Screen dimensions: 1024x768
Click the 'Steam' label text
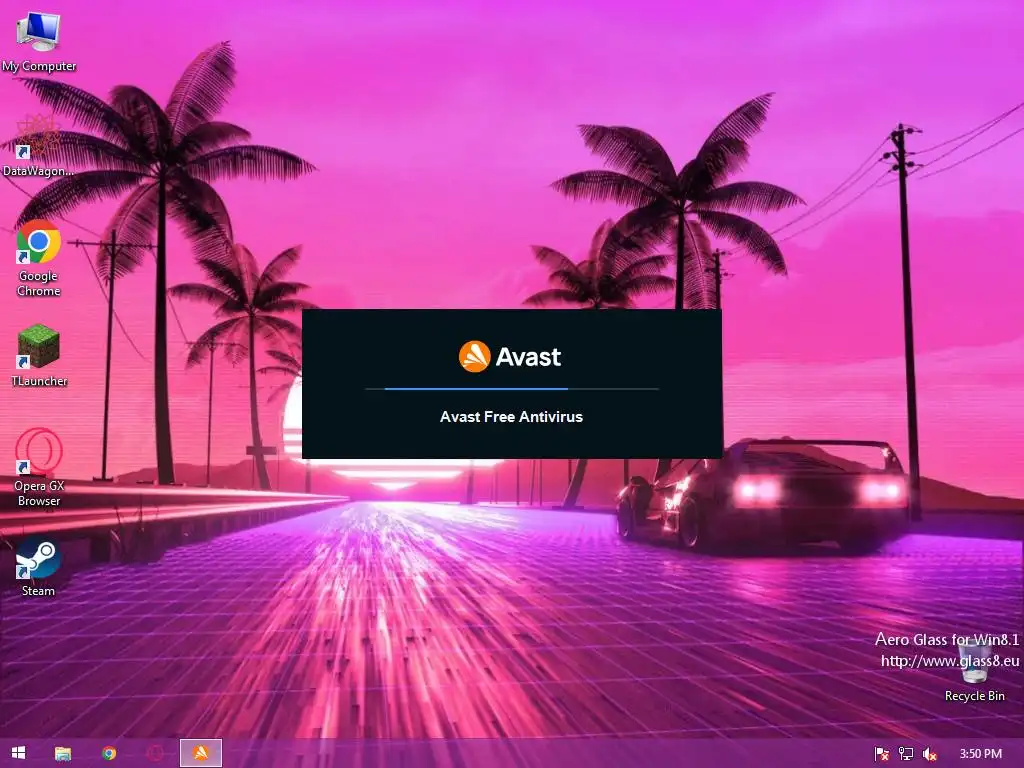point(39,591)
